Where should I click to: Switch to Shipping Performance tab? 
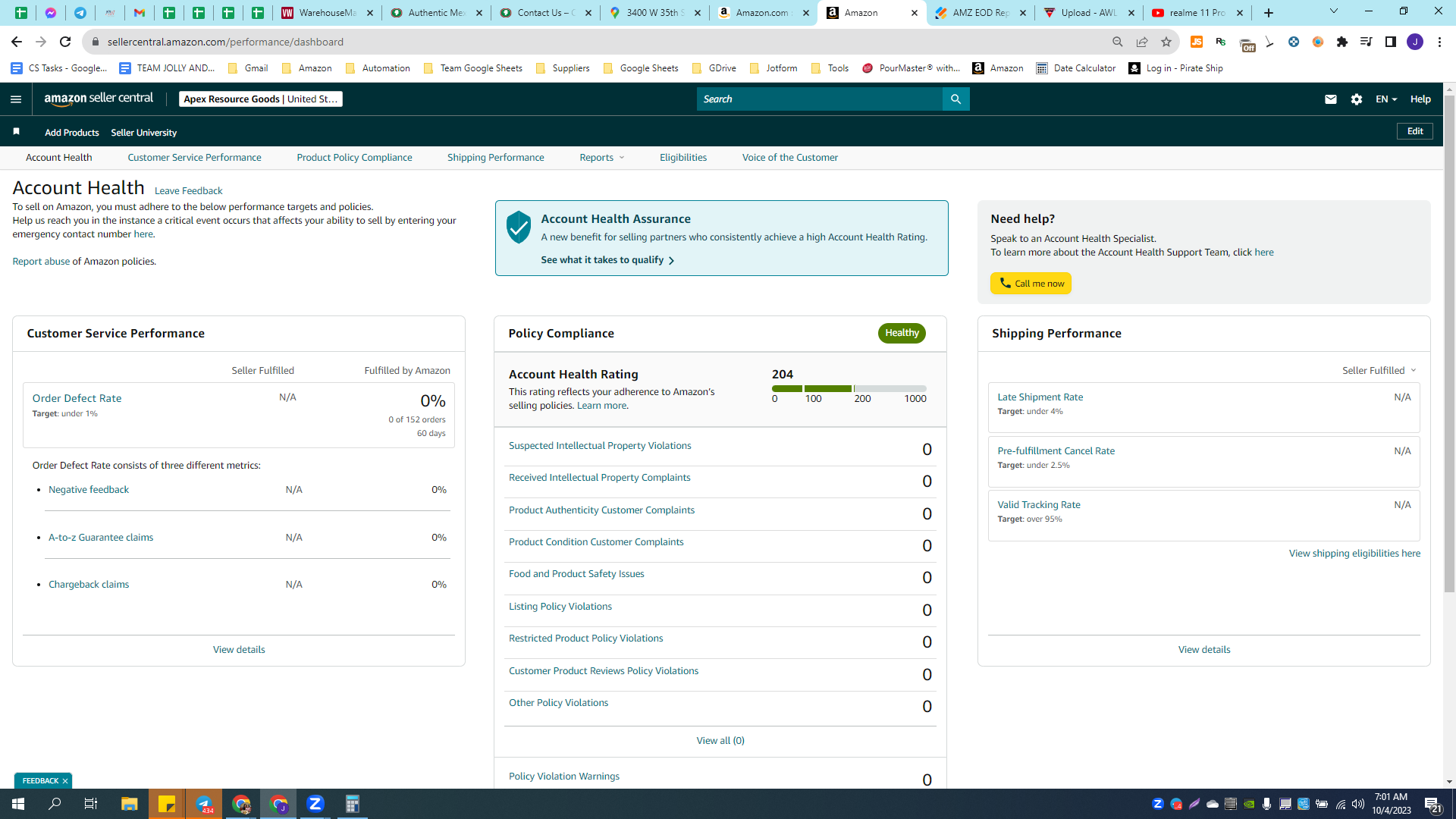tap(495, 158)
